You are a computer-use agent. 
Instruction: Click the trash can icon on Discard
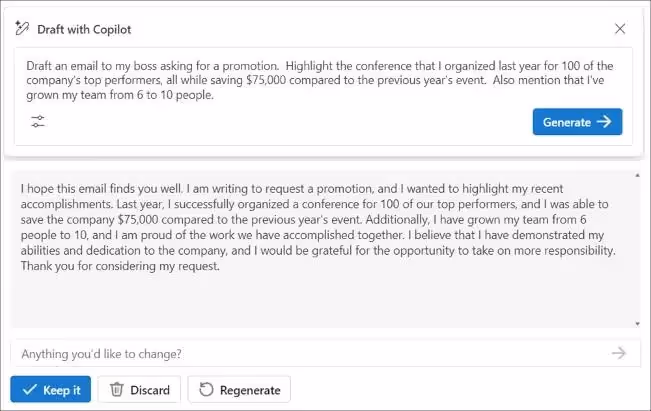117,390
